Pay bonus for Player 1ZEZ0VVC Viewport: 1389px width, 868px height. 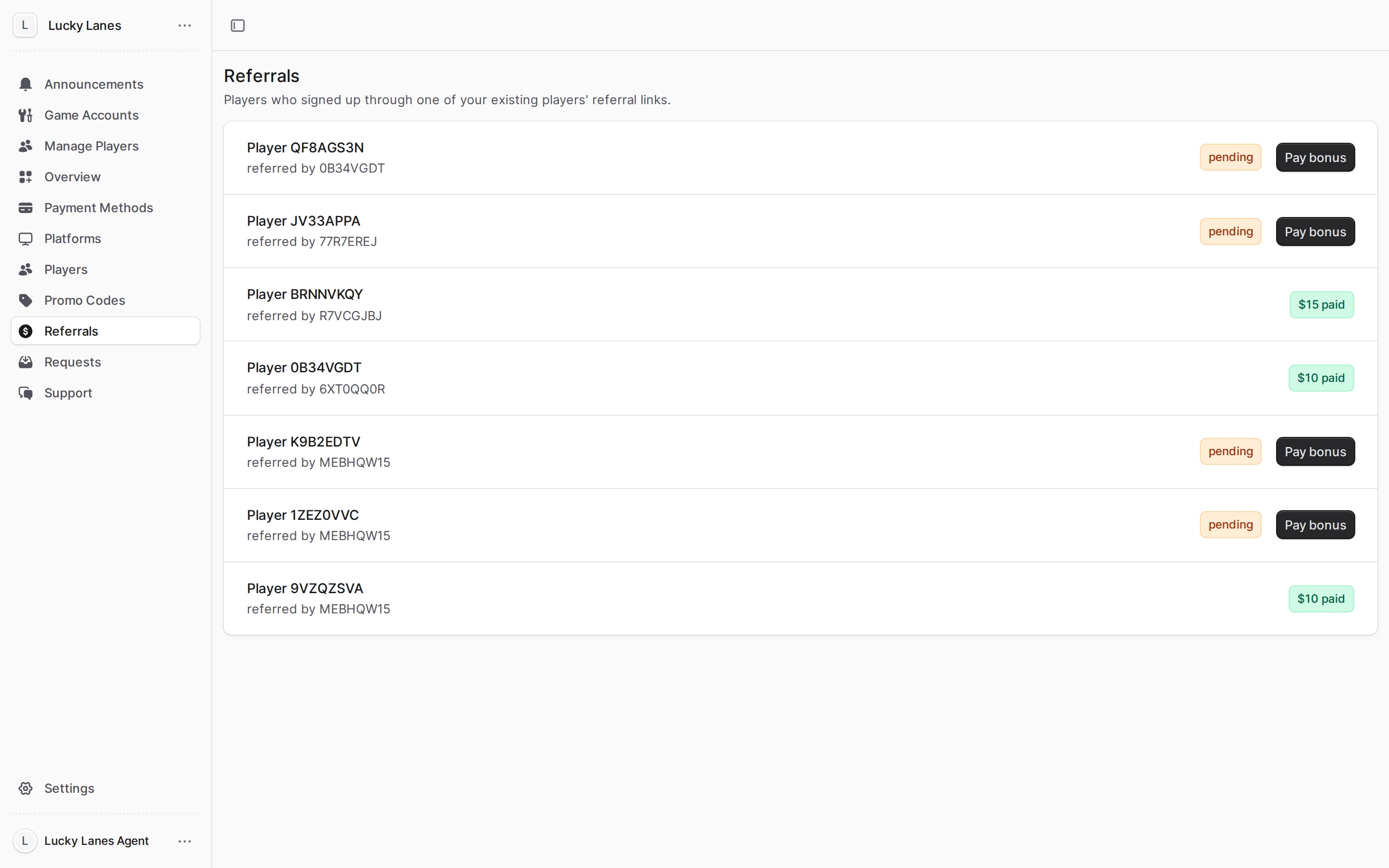(x=1315, y=525)
